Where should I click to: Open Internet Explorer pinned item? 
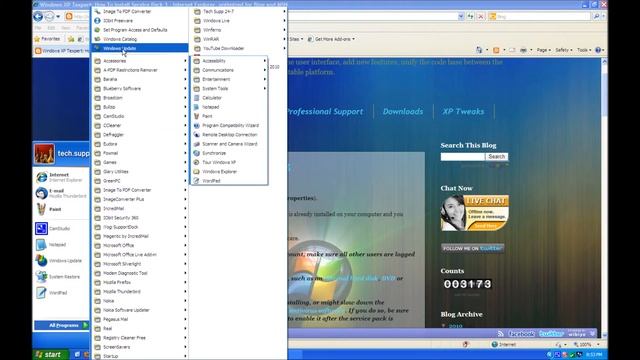click(x=61, y=177)
